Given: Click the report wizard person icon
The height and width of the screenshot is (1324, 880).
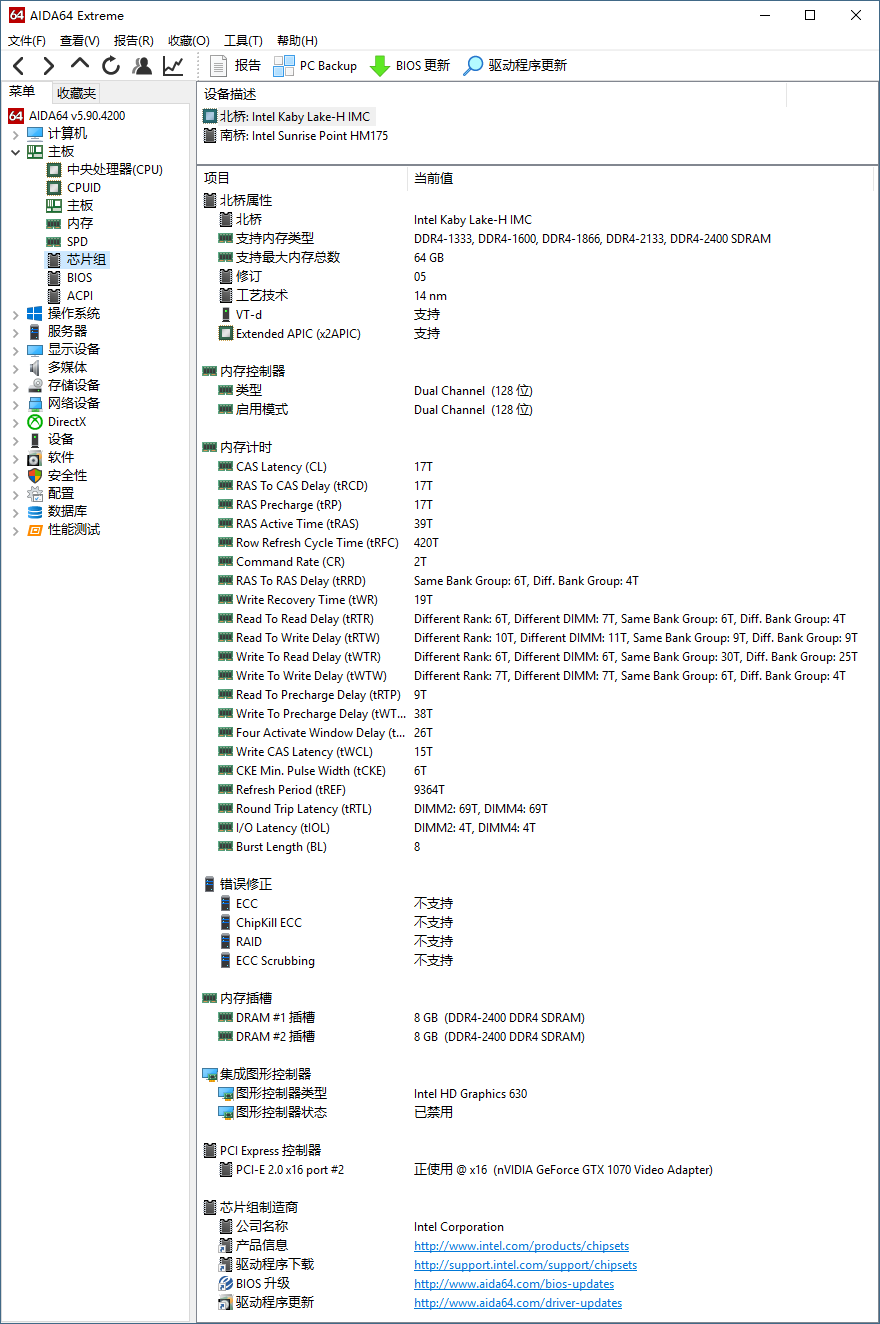Looking at the screenshot, I should coord(142,65).
